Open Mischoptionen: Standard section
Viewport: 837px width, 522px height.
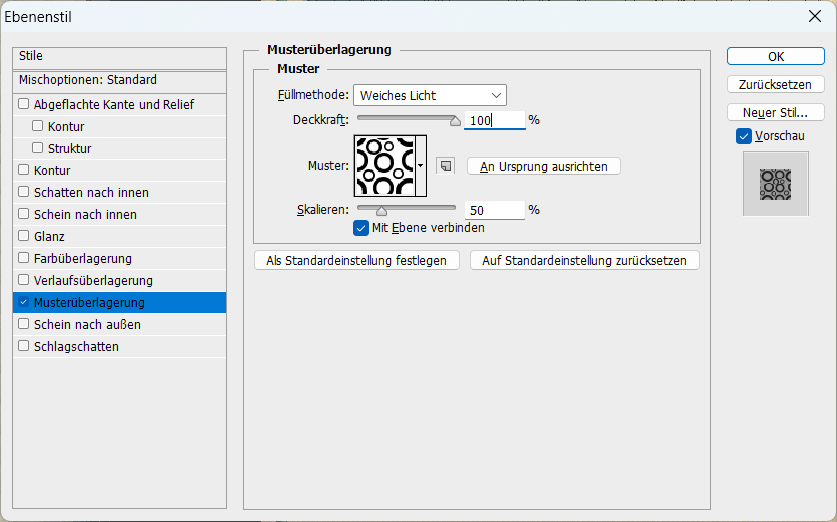120,81
